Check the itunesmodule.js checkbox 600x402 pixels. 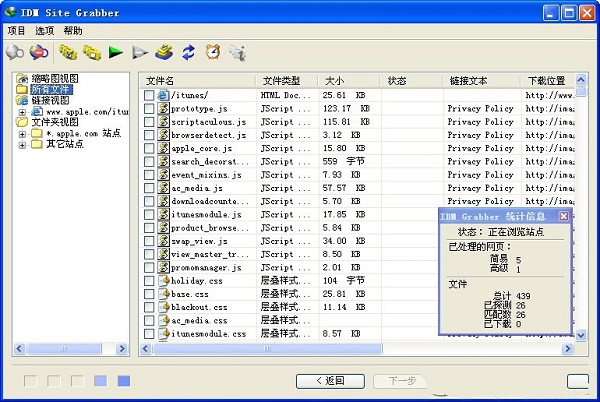pos(149,215)
